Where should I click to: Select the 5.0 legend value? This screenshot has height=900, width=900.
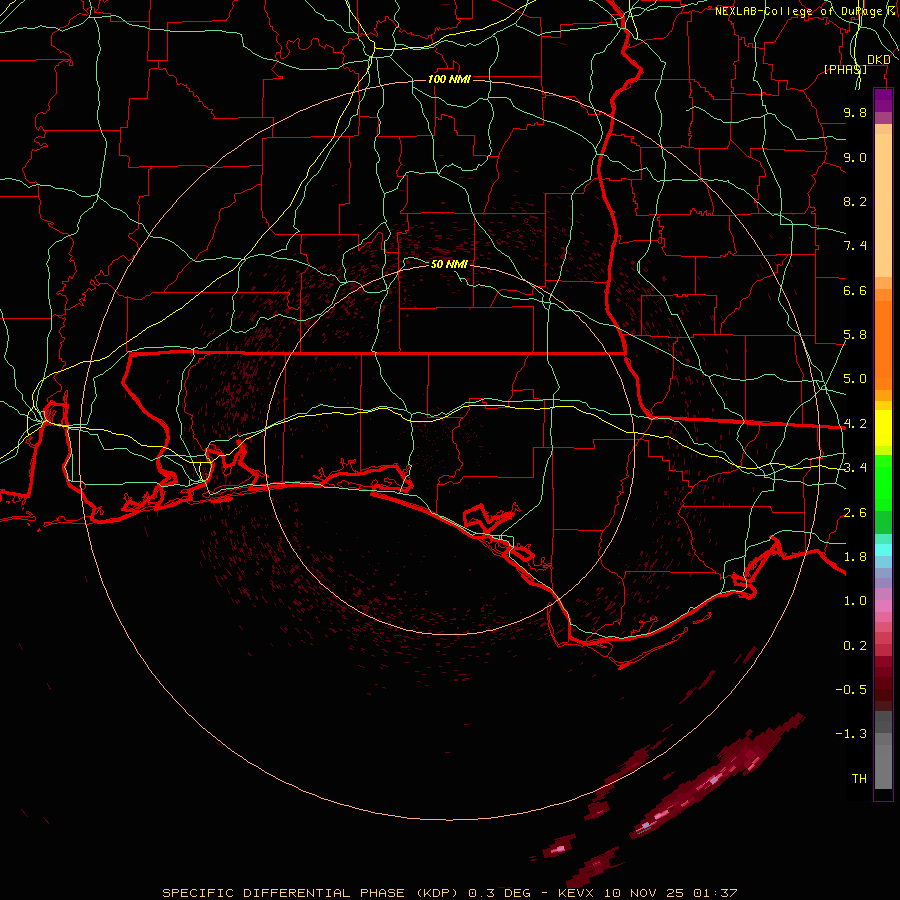point(855,379)
